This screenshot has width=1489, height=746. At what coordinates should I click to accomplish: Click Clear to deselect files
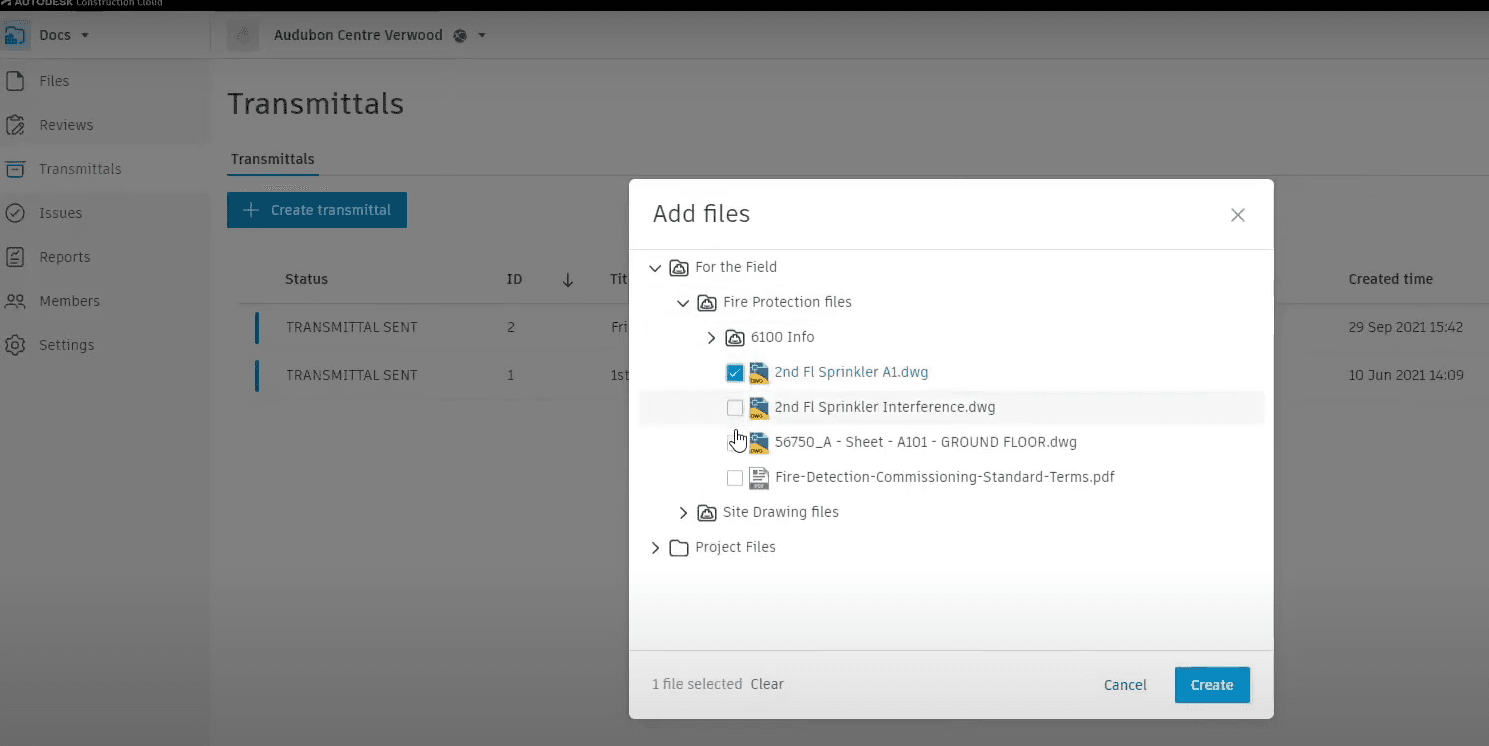point(767,684)
